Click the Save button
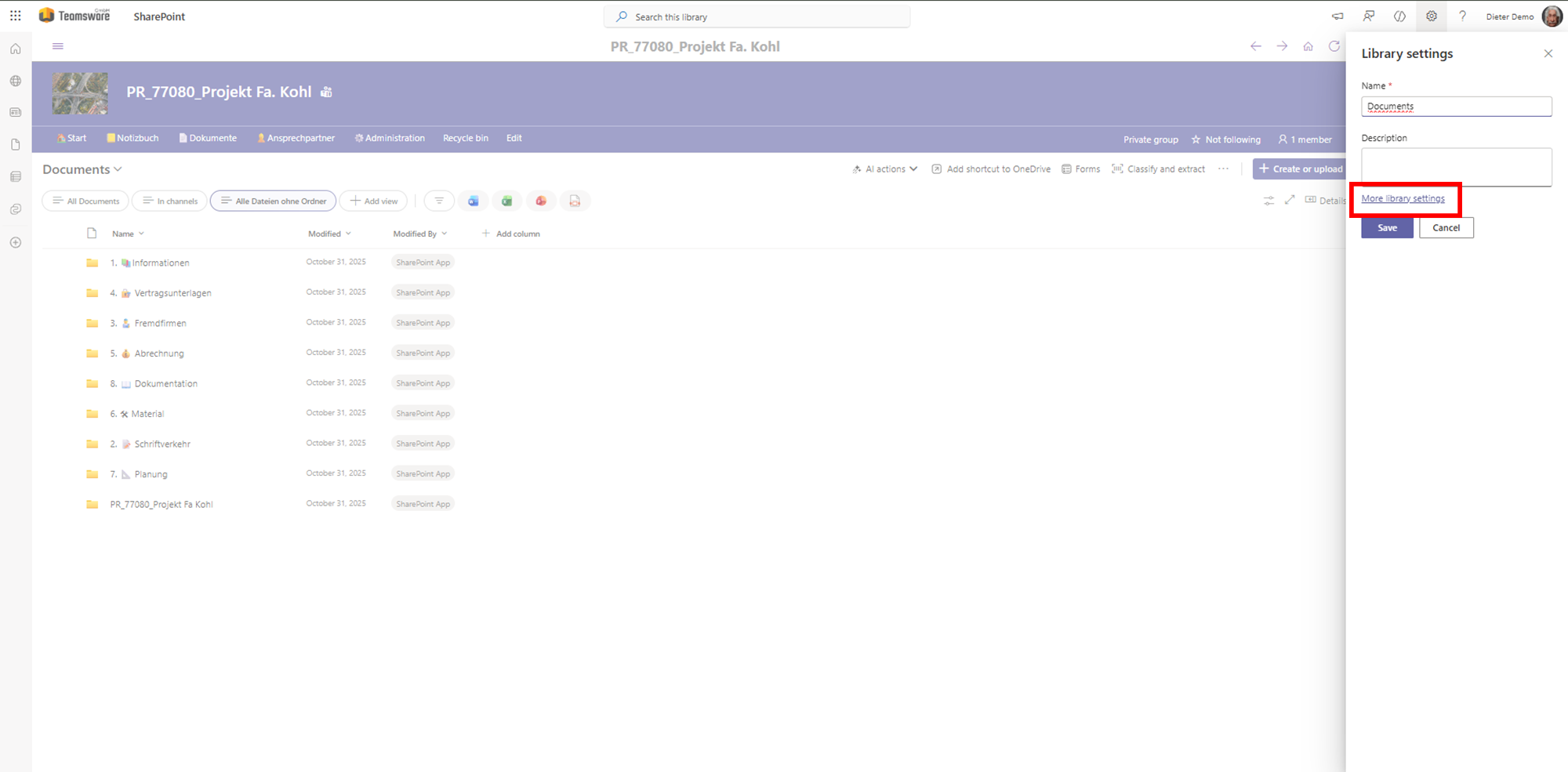1568x772 pixels. point(1387,228)
